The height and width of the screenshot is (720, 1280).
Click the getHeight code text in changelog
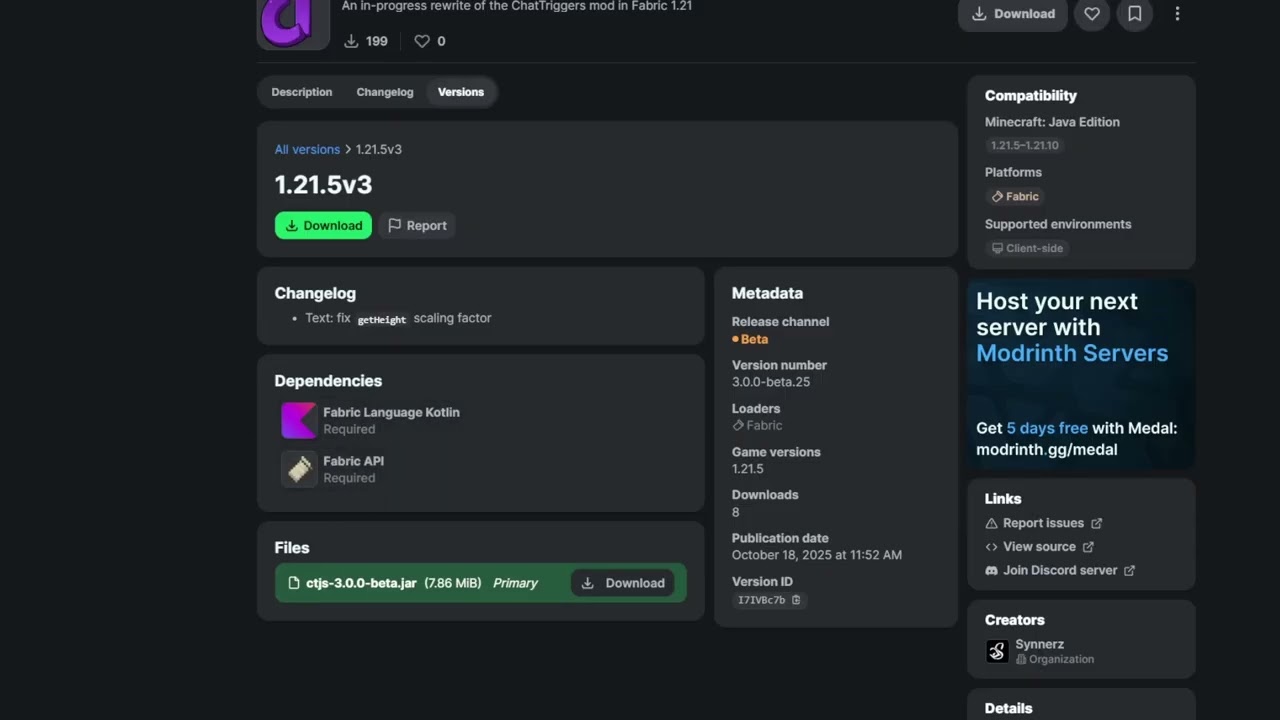click(x=382, y=319)
